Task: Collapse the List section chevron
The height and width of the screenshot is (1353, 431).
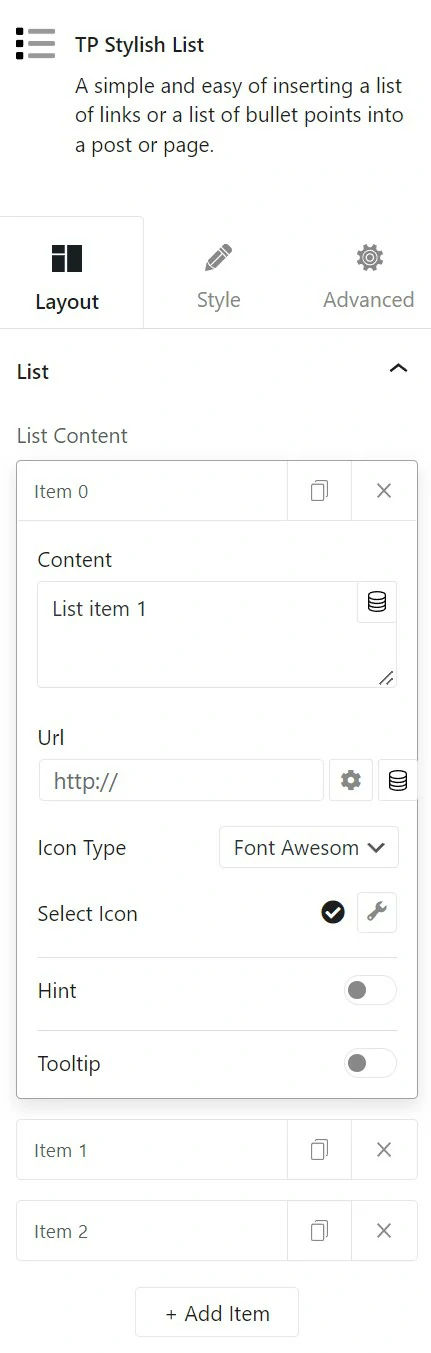Action: 398,369
